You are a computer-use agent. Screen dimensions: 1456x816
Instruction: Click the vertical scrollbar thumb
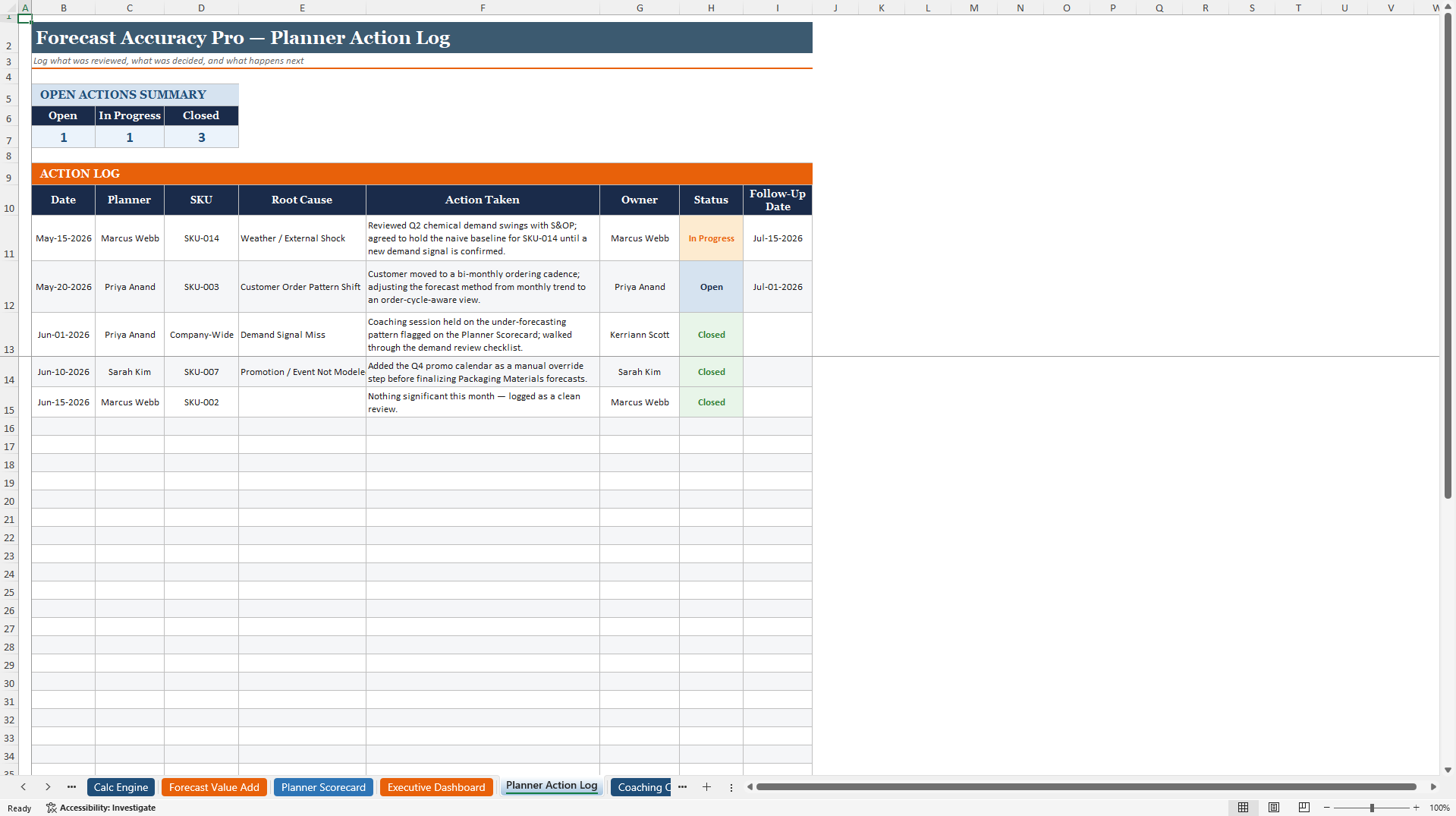click(1448, 256)
